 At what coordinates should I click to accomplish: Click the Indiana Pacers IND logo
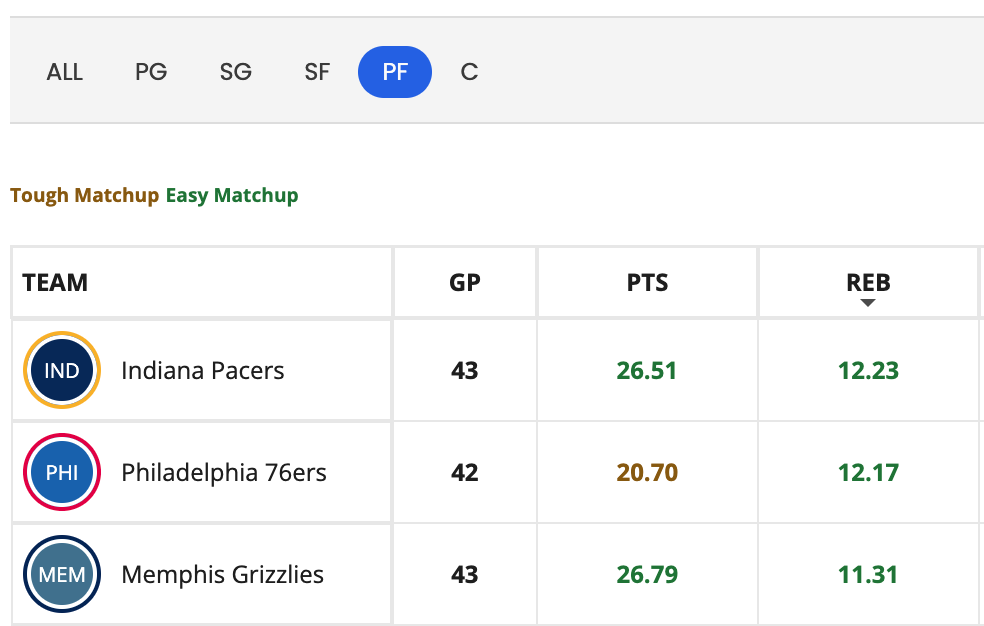click(x=62, y=370)
